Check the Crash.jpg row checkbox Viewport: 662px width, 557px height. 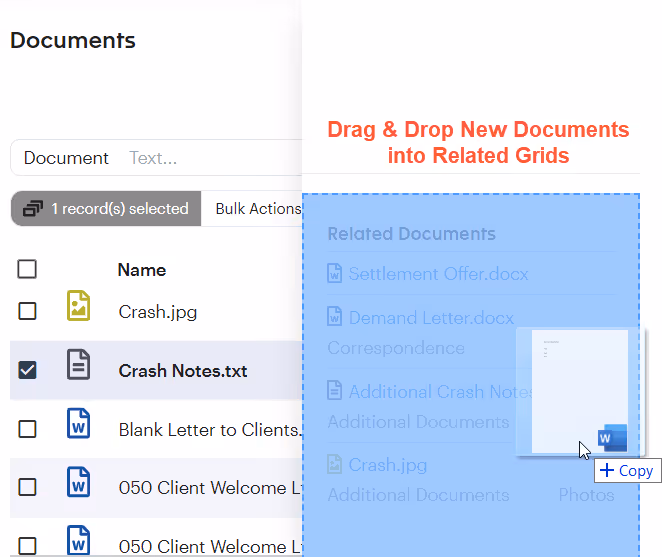(27, 311)
